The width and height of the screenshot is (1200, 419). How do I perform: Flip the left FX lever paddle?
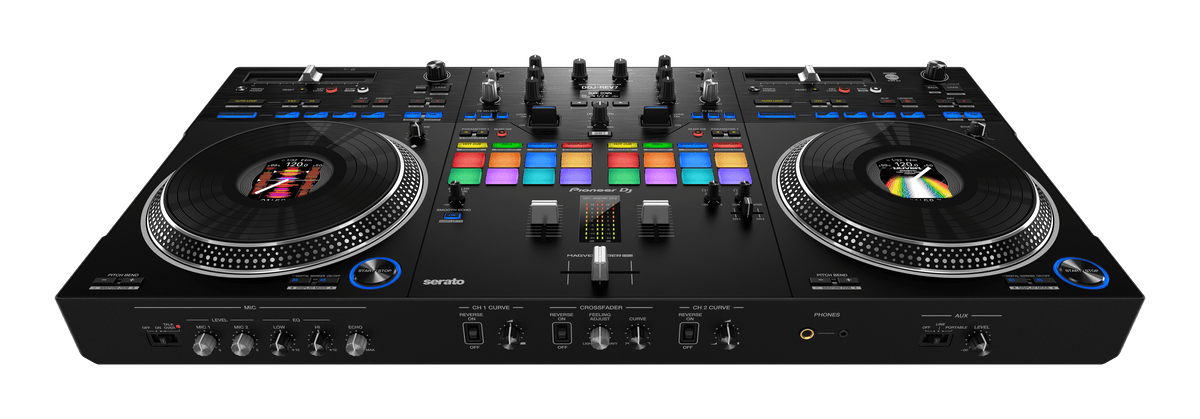coord(545,117)
